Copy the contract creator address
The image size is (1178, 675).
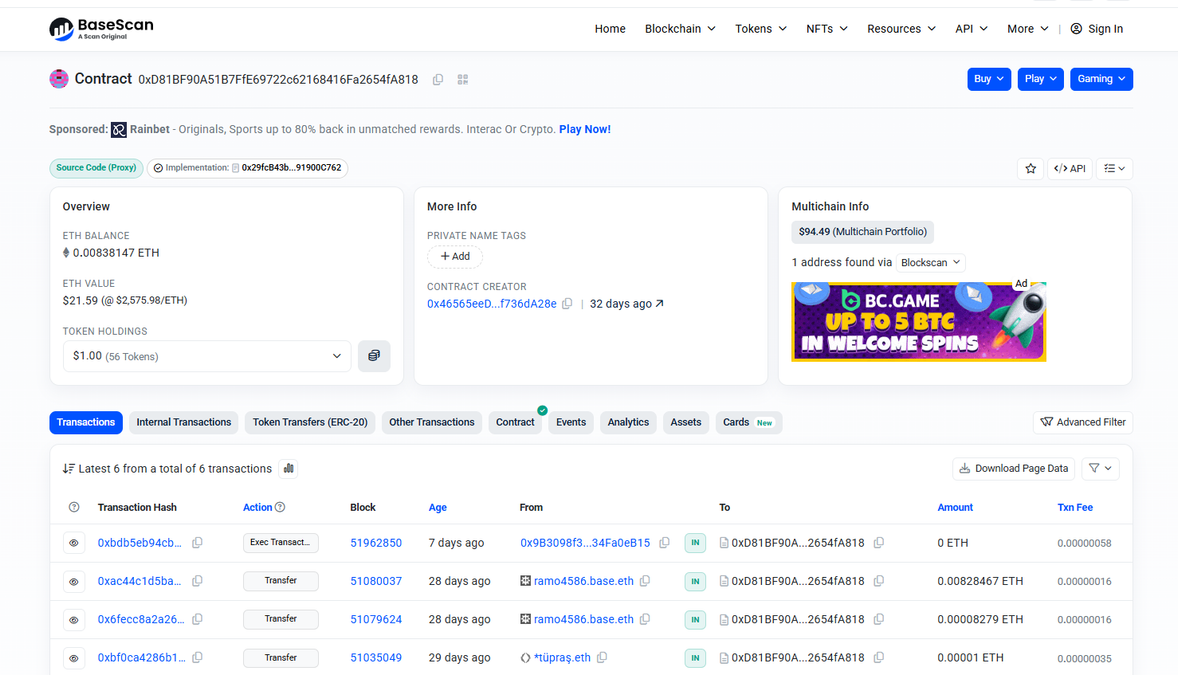click(x=567, y=304)
